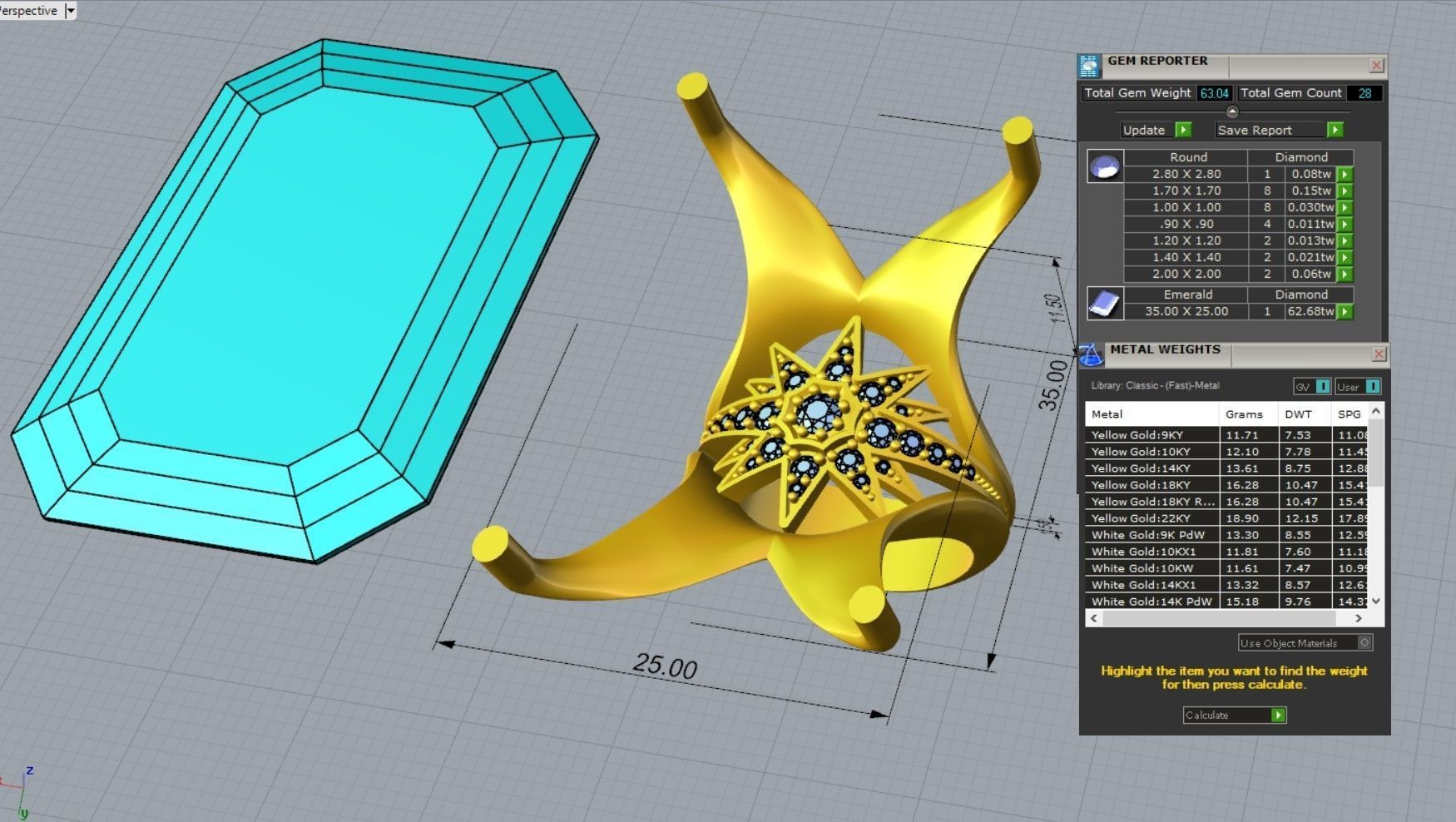Click the Metal column header
The height and width of the screenshot is (822, 1456).
coord(1152,413)
